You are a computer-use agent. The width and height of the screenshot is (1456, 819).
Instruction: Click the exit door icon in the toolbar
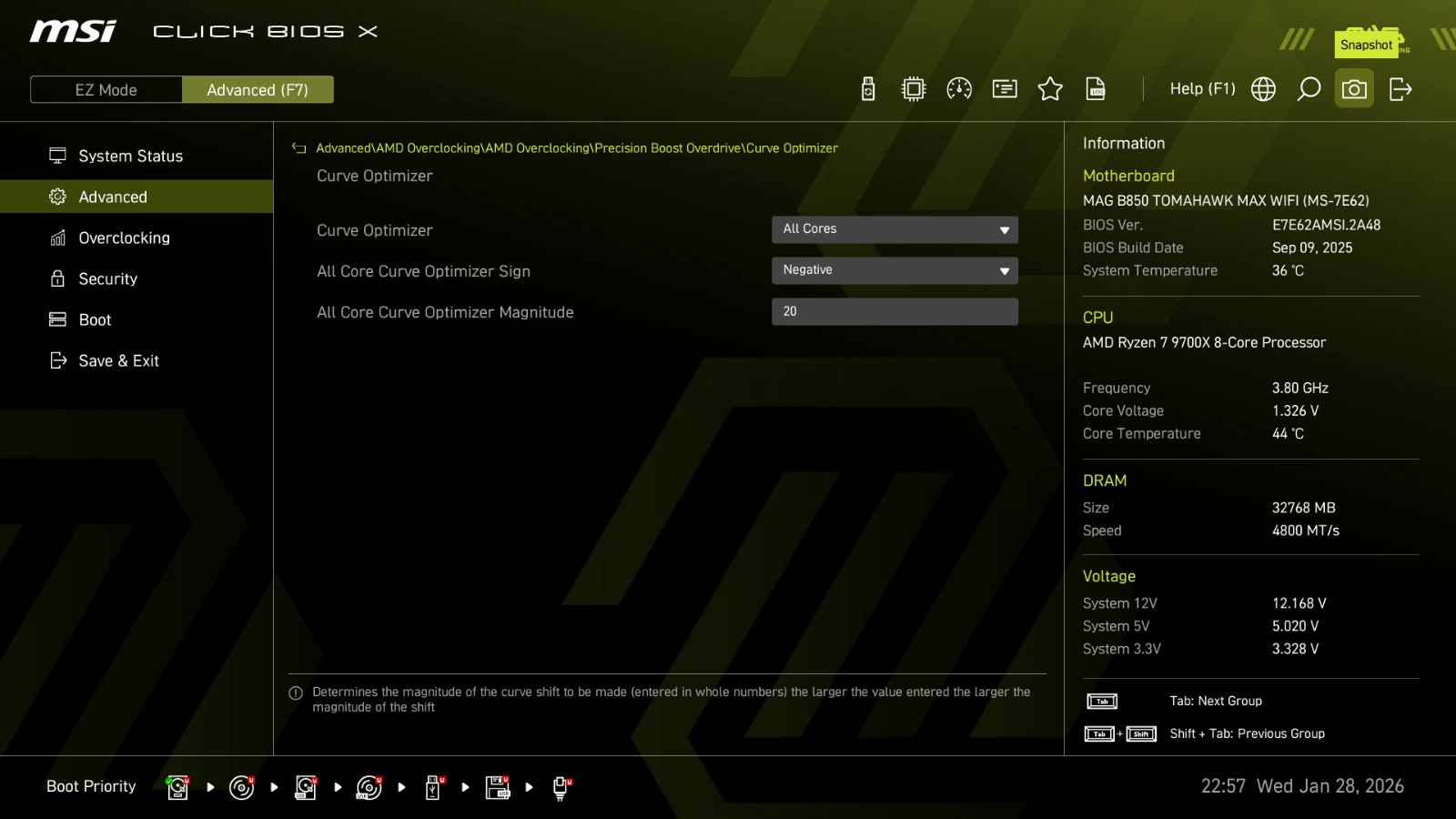coord(1400,89)
